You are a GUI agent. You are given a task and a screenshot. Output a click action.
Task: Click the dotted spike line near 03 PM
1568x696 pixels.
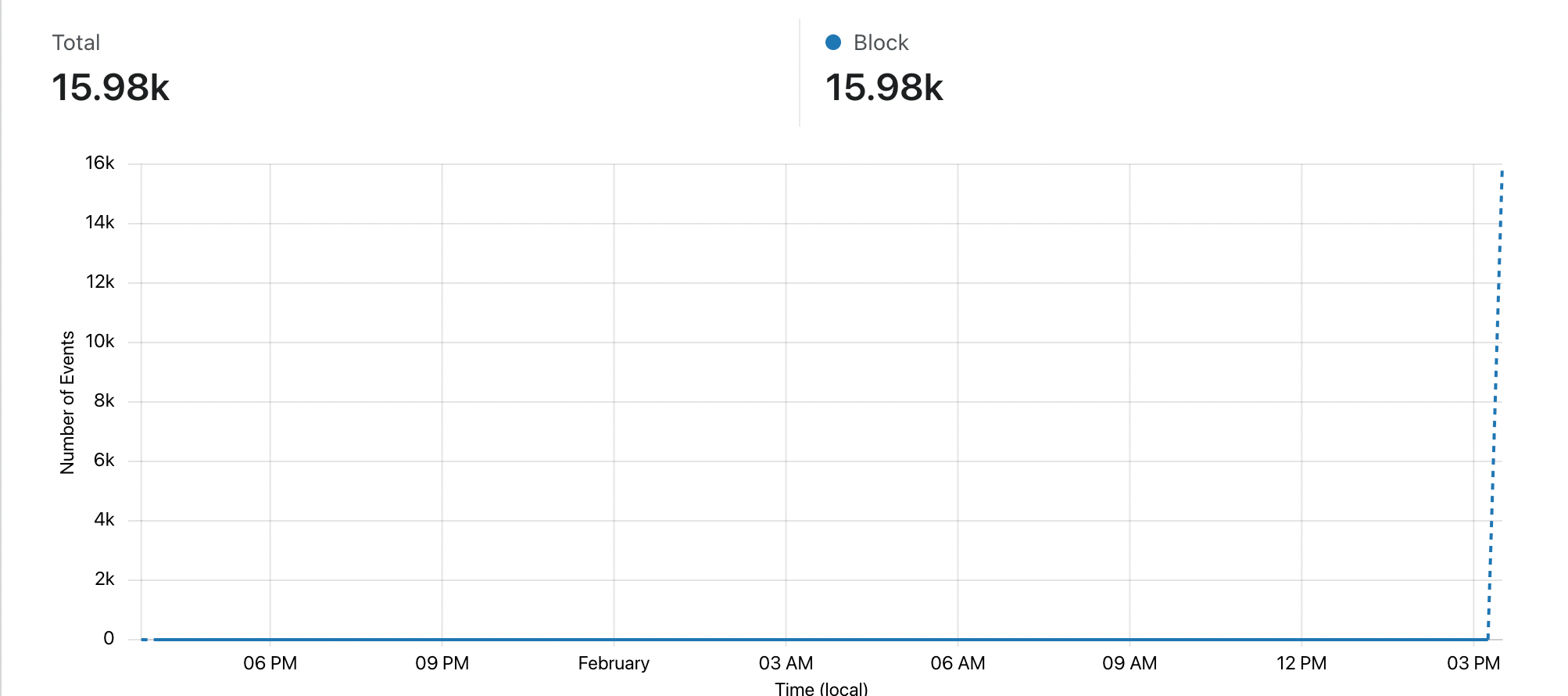[1495, 404]
